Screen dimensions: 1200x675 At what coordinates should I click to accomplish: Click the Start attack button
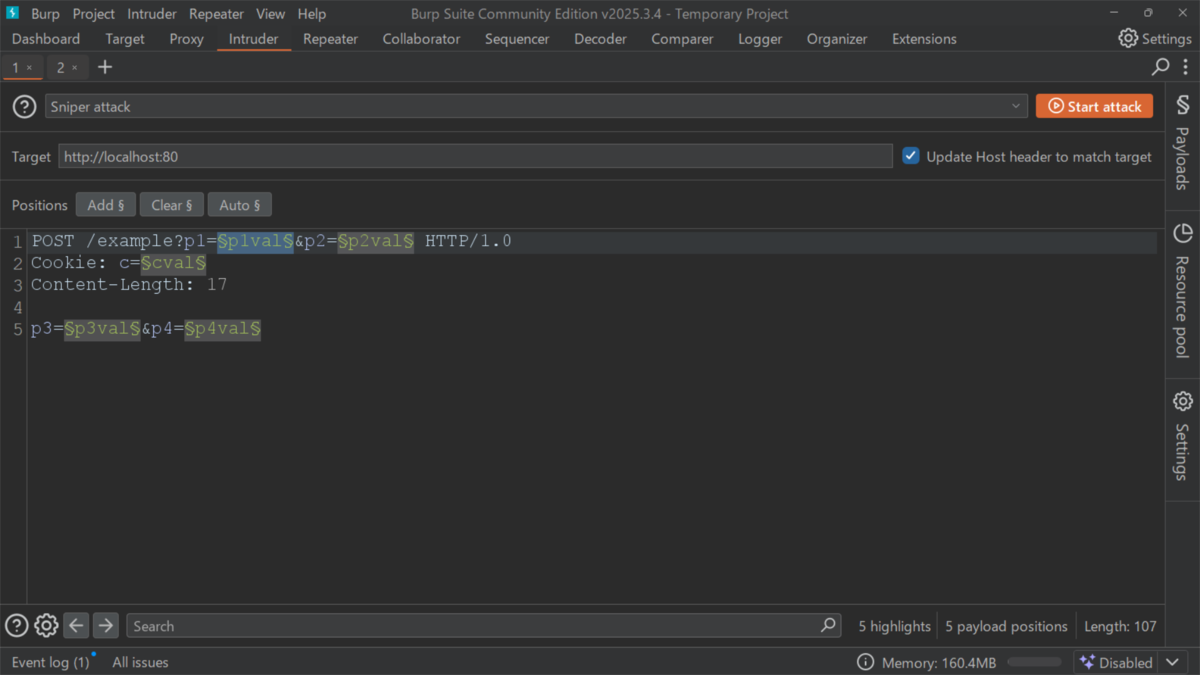pyautogui.click(x=1094, y=106)
